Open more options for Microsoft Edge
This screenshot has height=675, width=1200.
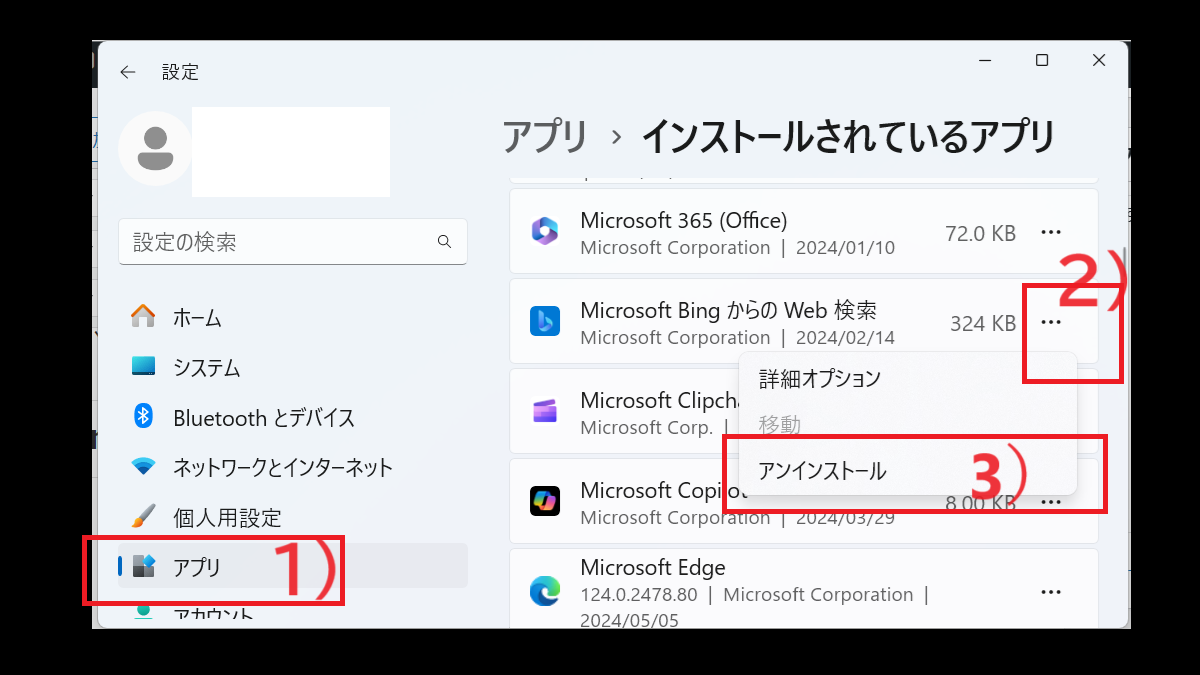click(x=1051, y=592)
